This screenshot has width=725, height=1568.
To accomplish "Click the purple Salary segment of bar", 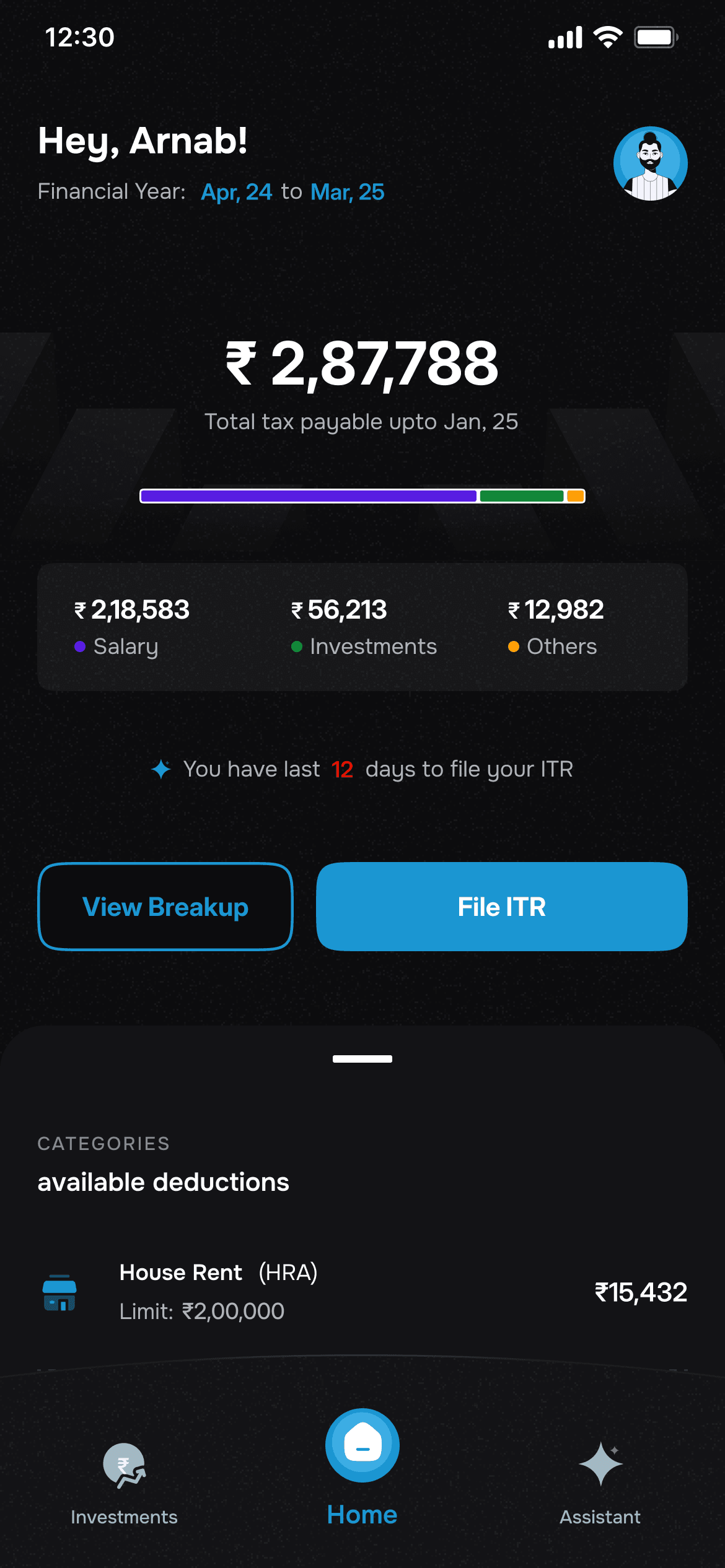I will click(x=309, y=496).
